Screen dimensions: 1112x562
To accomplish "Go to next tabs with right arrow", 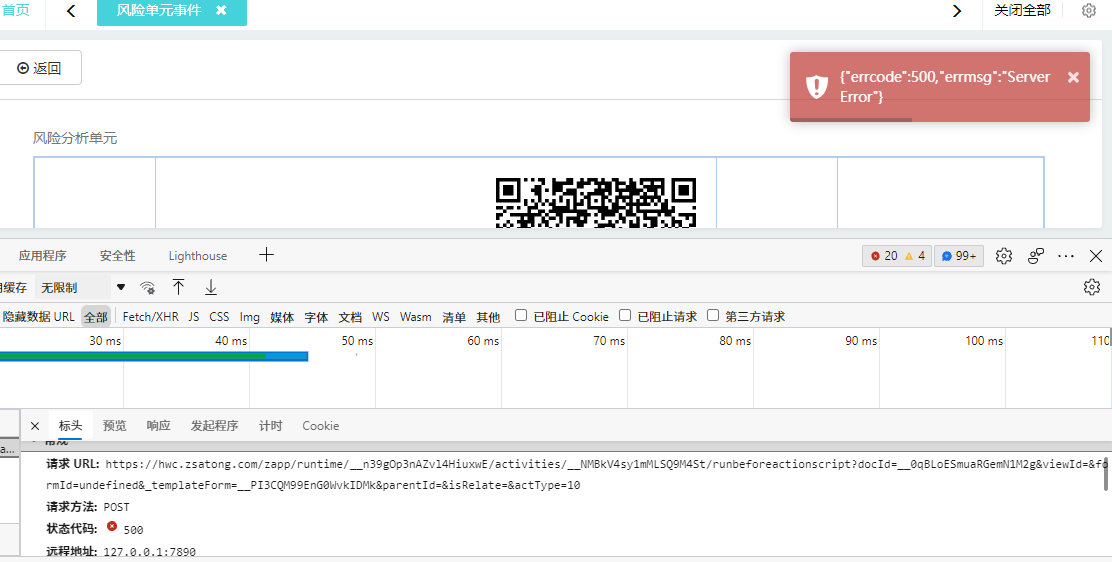I will click(957, 11).
